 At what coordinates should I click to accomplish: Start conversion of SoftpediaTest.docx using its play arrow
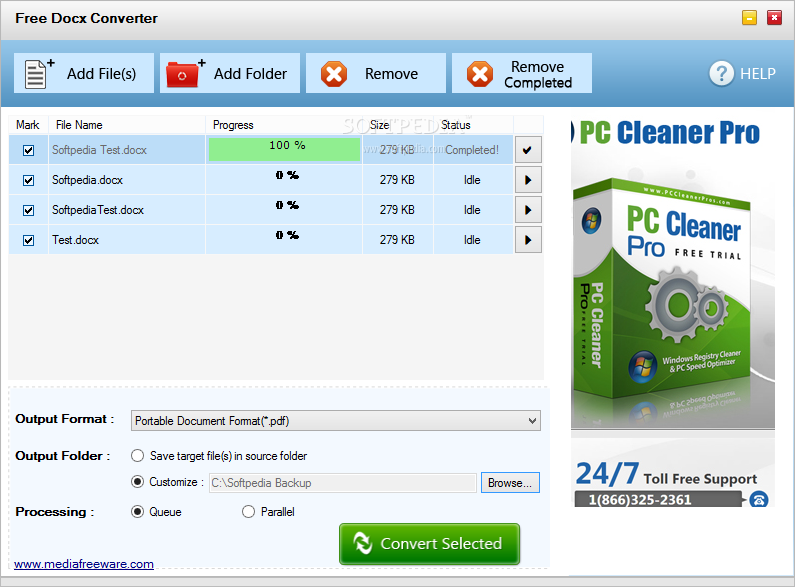(528, 210)
